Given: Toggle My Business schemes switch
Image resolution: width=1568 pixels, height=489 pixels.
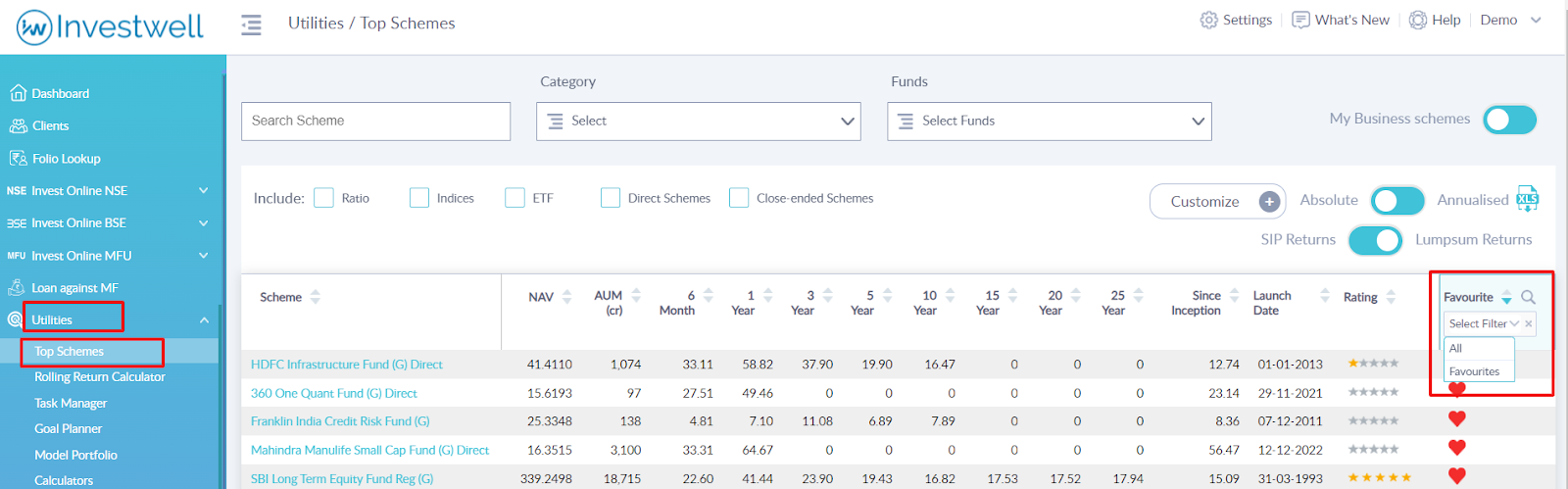Looking at the screenshot, I should [1510, 120].
